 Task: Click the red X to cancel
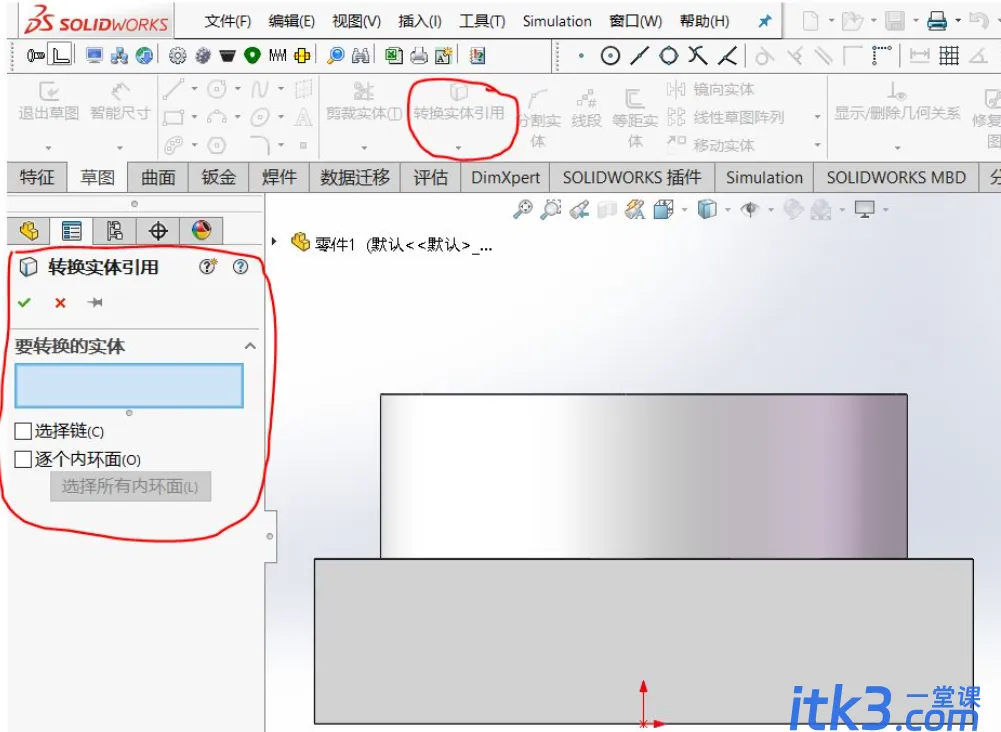(60, 303)
